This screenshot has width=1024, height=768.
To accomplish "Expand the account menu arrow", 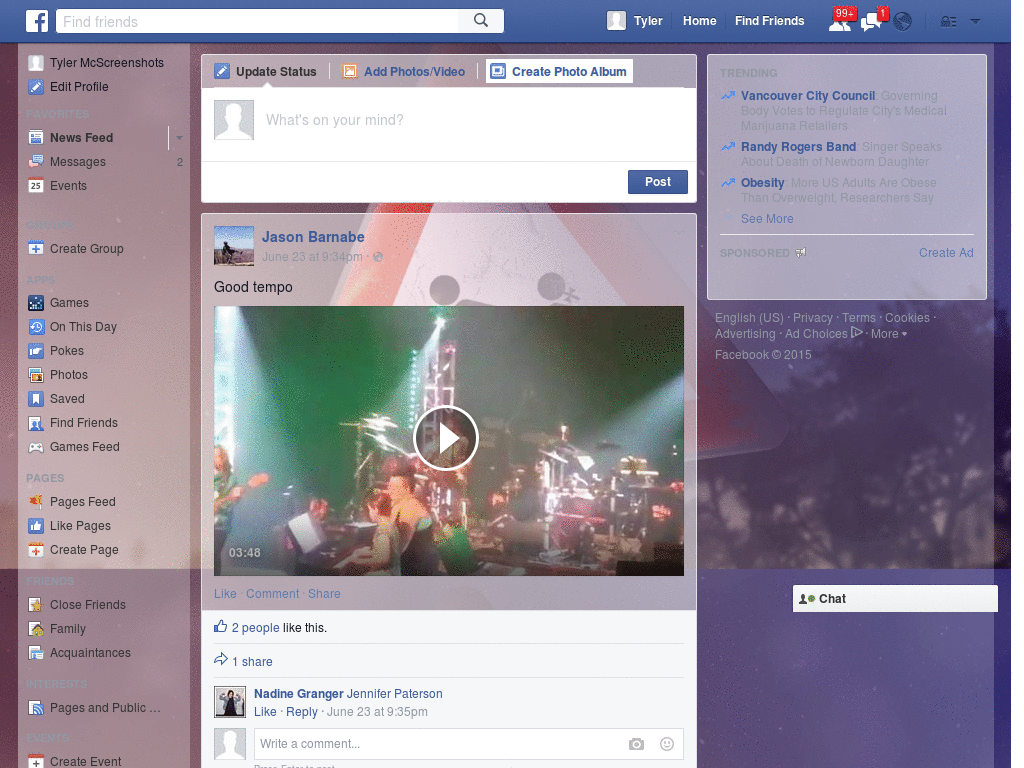I will (x=975, y=22).
